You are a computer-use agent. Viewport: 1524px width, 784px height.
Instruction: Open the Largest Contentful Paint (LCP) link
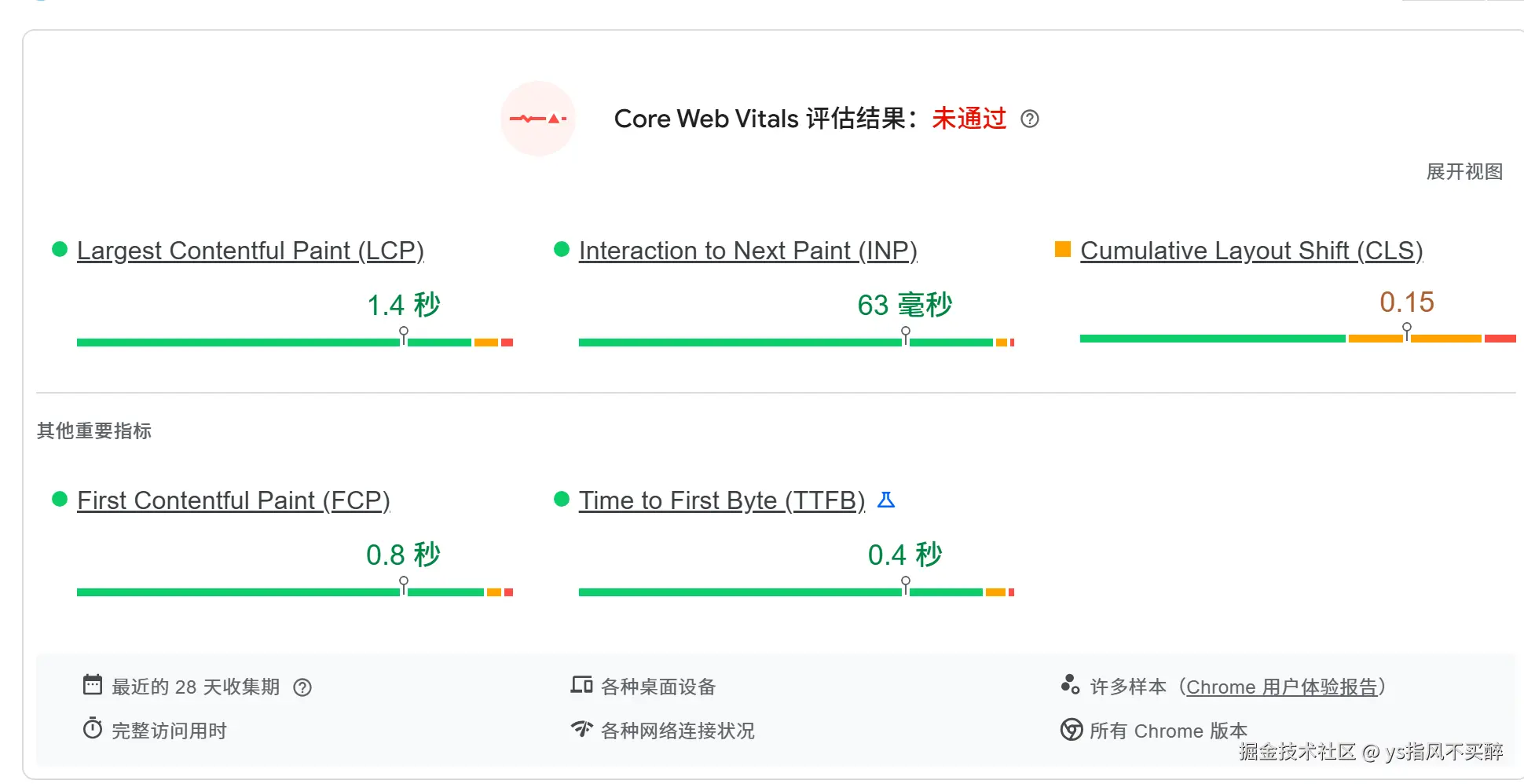point(250,251)
